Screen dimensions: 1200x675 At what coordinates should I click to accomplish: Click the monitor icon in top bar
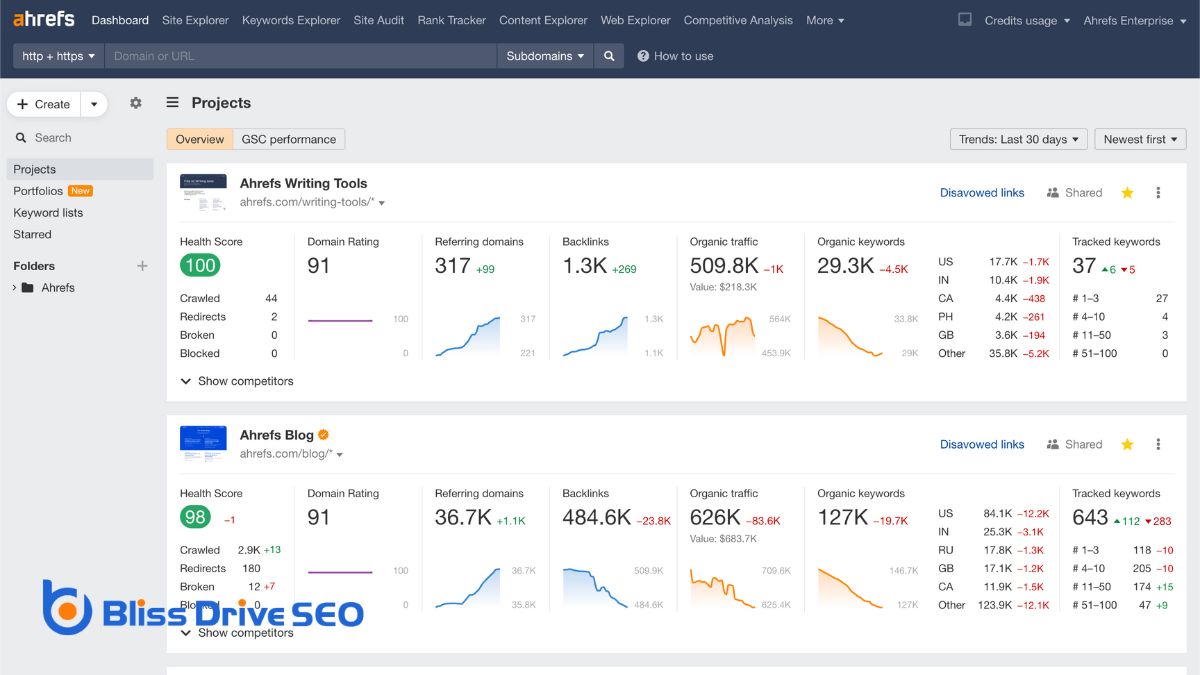964,19
